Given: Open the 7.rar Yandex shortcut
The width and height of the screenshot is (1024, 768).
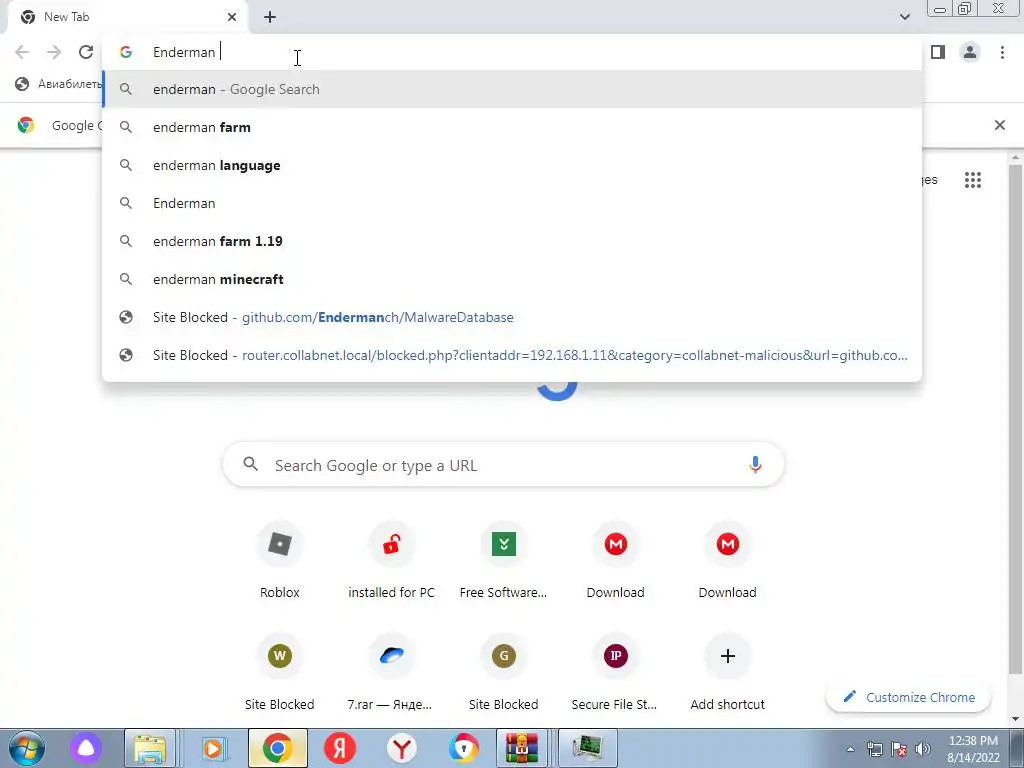Looking at the screenshot, I should coord(391,674).
